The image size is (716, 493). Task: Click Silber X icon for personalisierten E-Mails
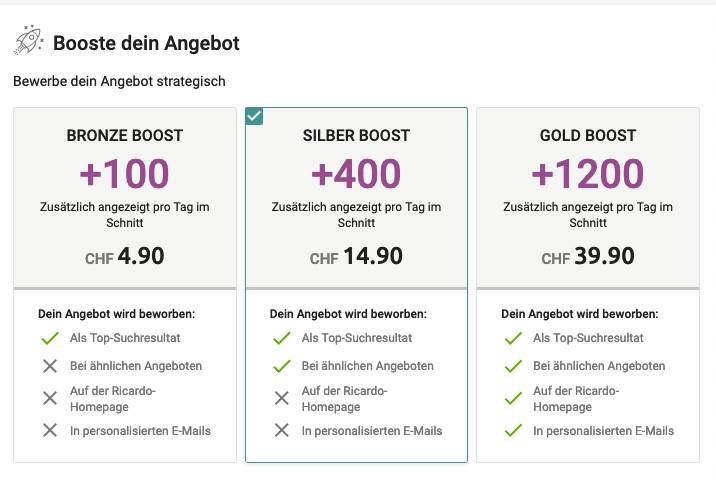click(282, 431)
